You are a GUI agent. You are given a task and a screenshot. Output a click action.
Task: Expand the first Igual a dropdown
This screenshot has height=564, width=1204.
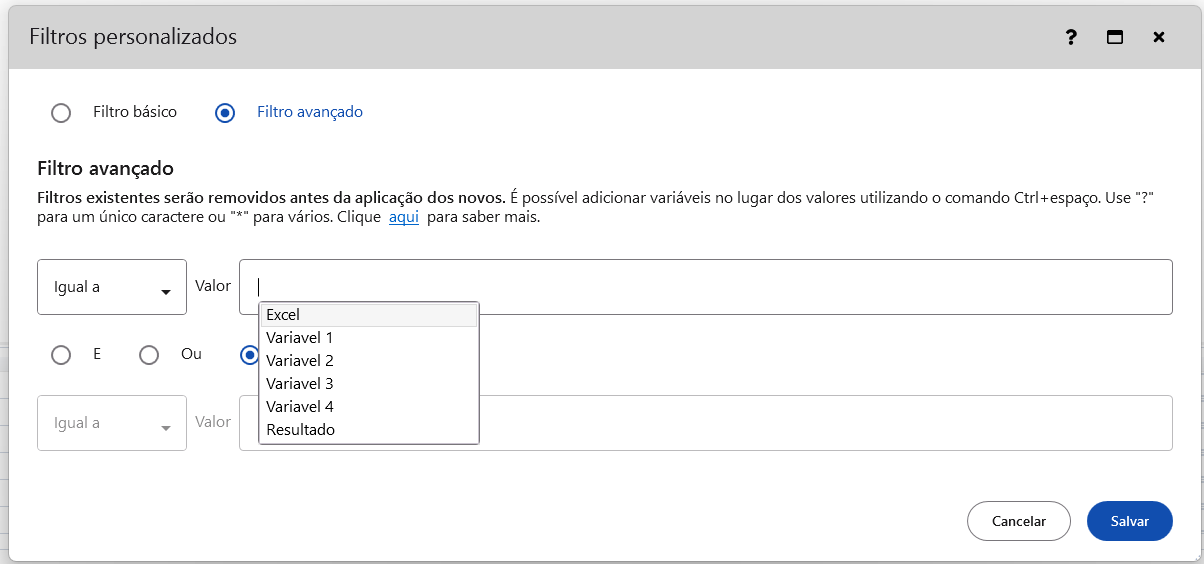[112, 287]
